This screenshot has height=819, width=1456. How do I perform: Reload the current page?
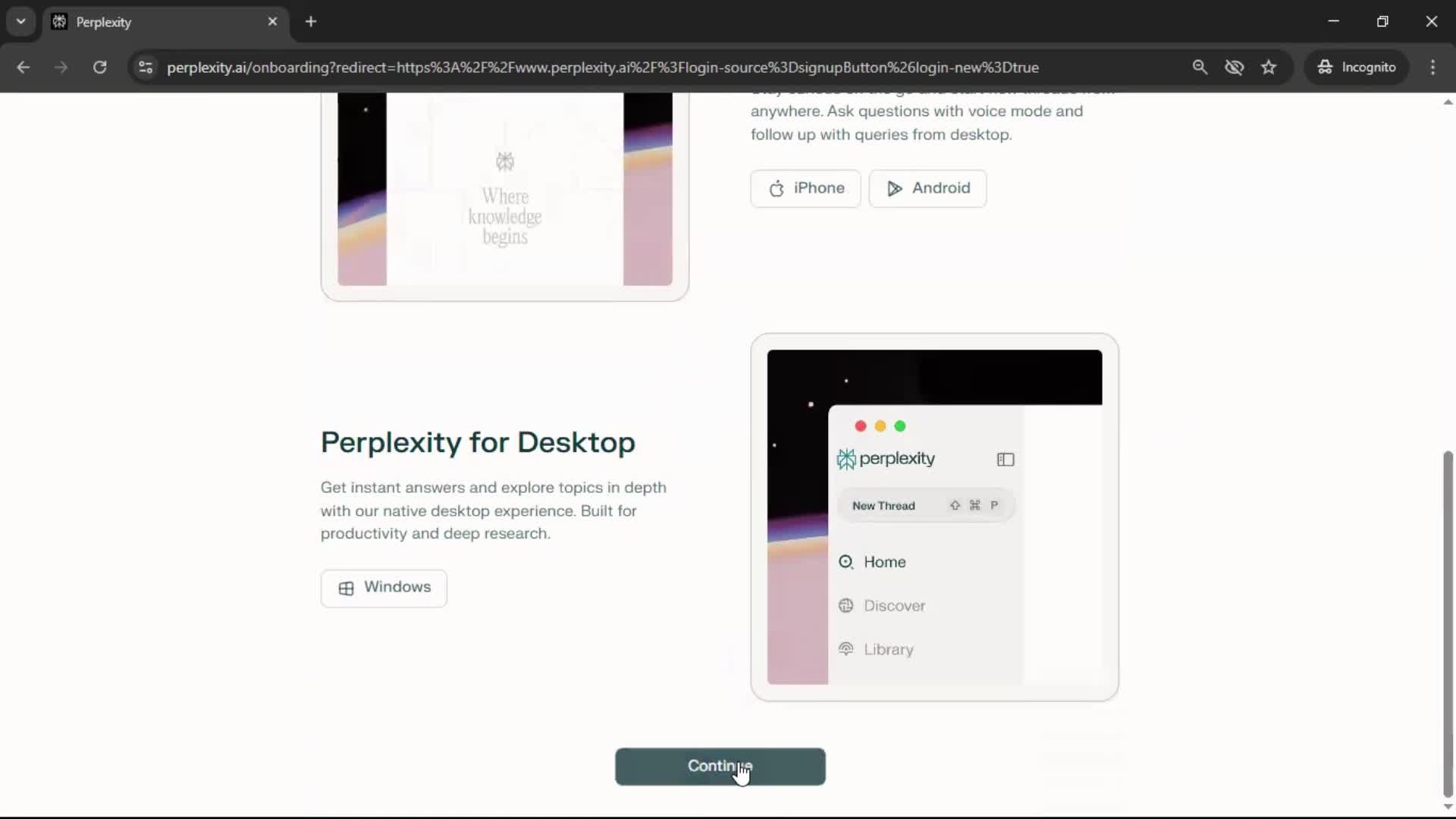(x=99, y=67)
